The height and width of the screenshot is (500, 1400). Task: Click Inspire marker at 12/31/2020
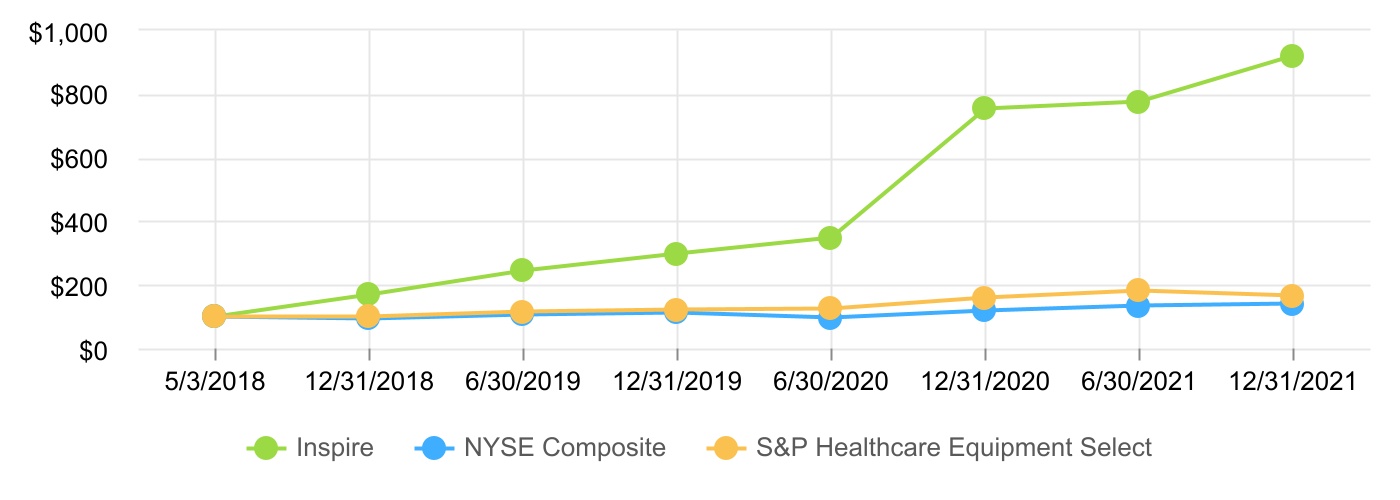[984, 108]
